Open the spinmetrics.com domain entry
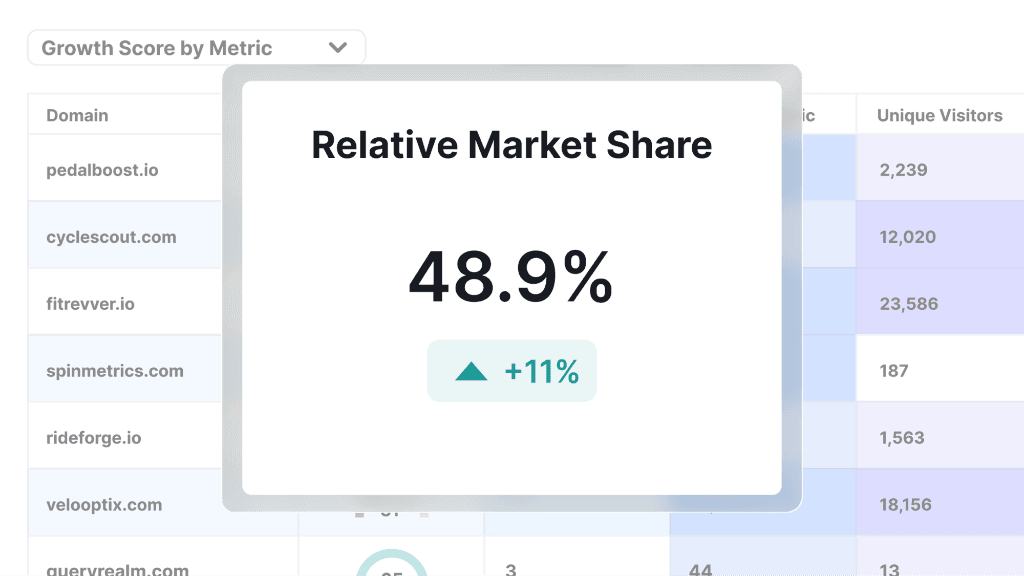 114,370
